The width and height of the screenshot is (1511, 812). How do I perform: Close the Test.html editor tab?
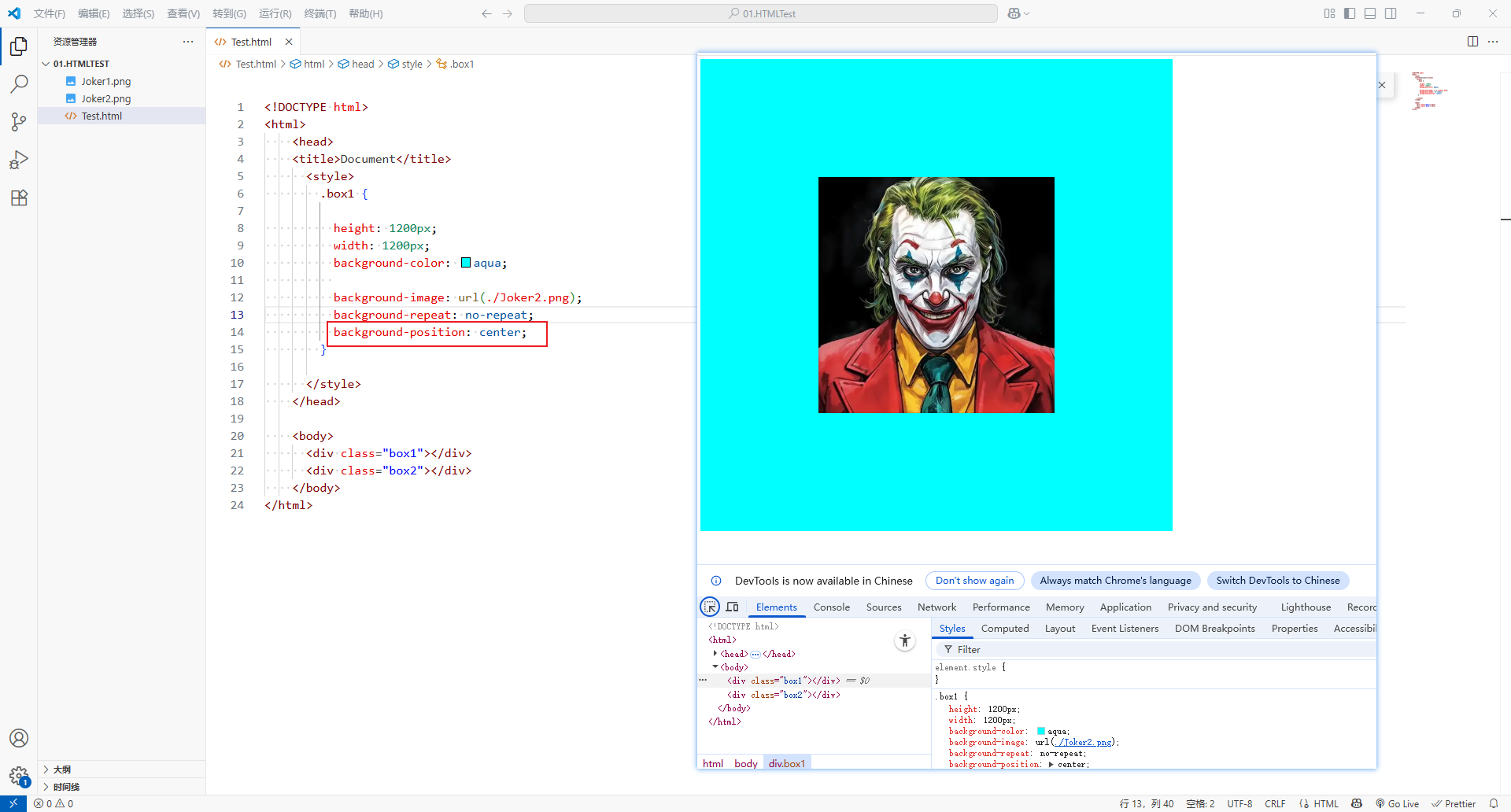[x=289, y=42]
